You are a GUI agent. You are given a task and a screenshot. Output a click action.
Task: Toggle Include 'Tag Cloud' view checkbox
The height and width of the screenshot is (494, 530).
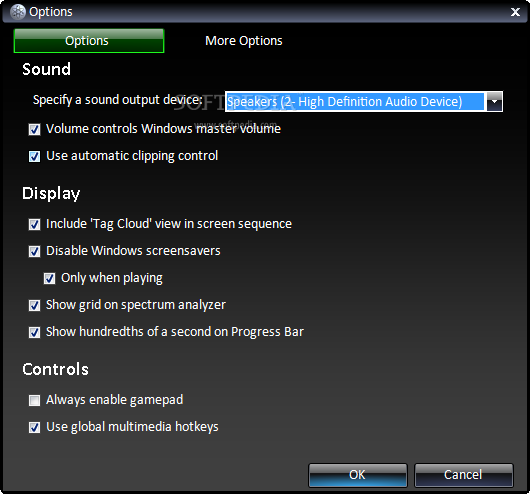(34, 224)
